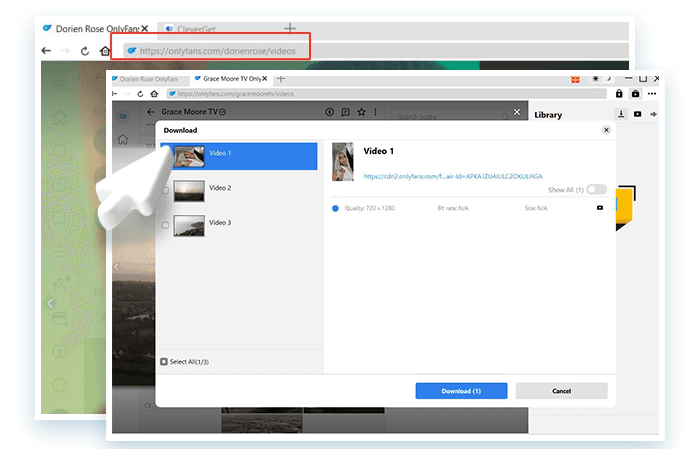Select the 720 x 1280 quality radio option
This screenshot has width=684, height=449.
click(x=336, y=208)
